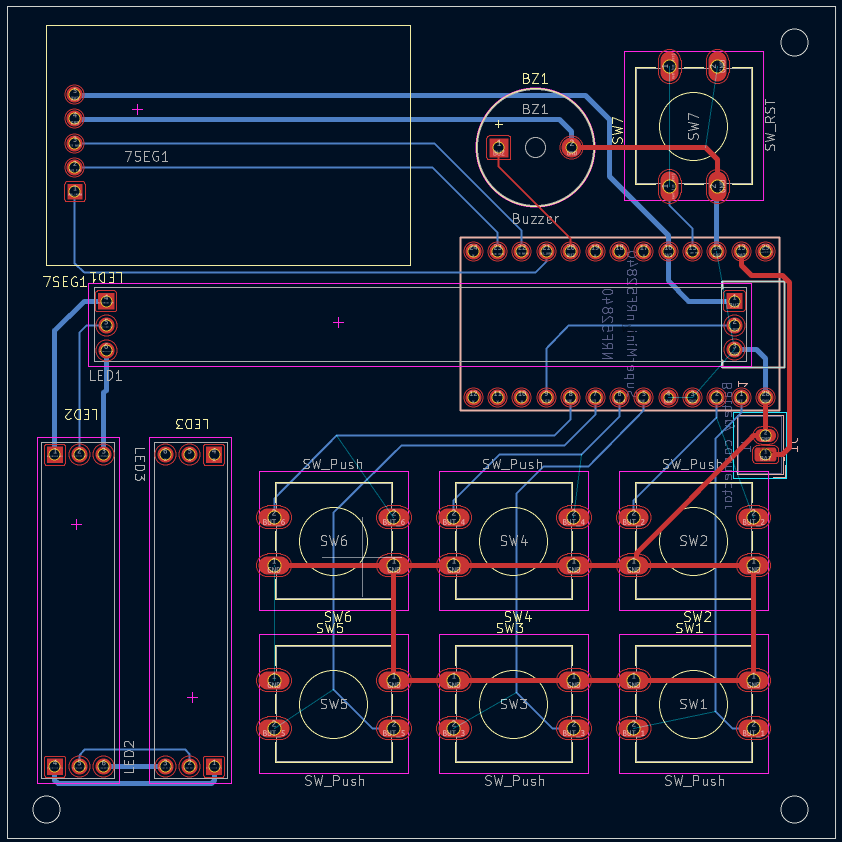842x842 pixels.
Task: Select the Buzzer silkscreen text
Action: (536, 217)
